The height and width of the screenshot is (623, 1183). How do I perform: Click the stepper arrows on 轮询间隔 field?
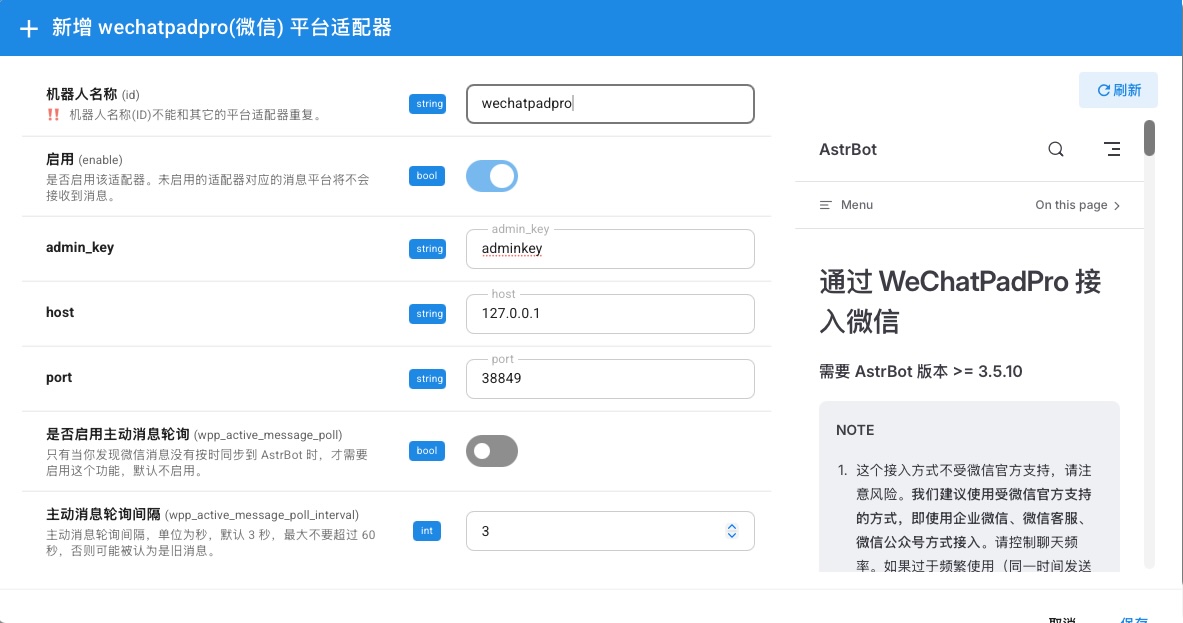[731, 531]
